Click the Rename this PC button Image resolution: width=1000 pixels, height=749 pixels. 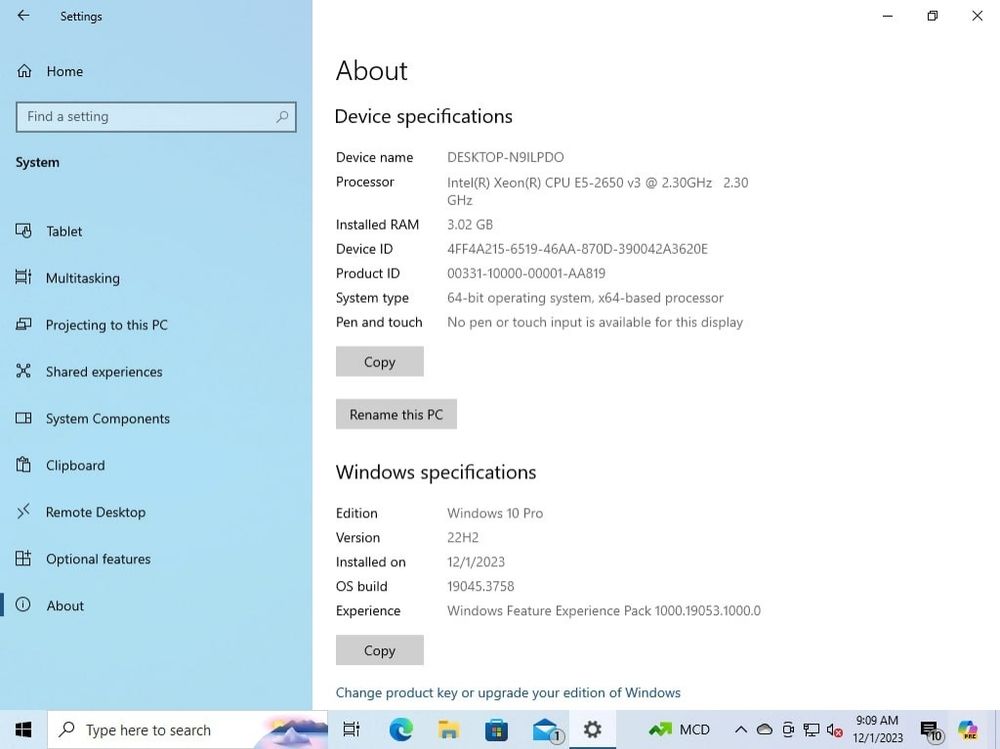tap(396, 415)
